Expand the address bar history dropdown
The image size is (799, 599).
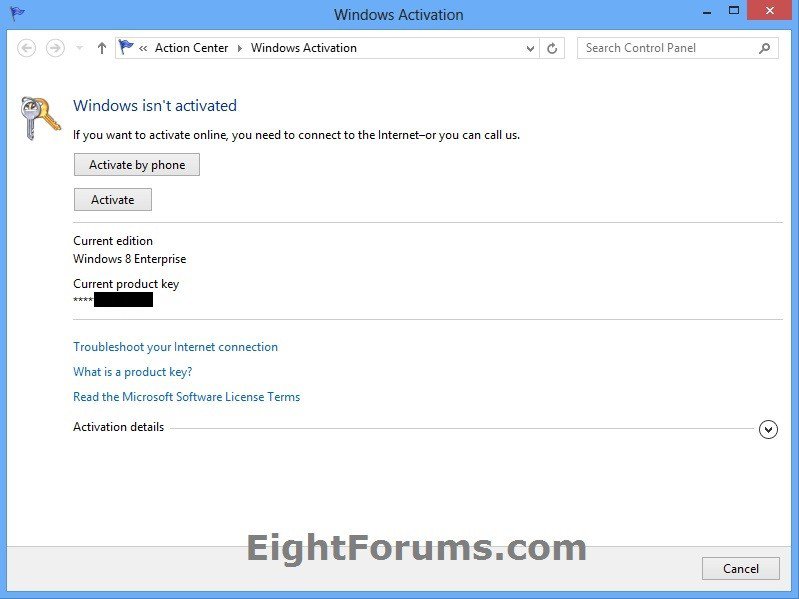(x=530, y=48)
